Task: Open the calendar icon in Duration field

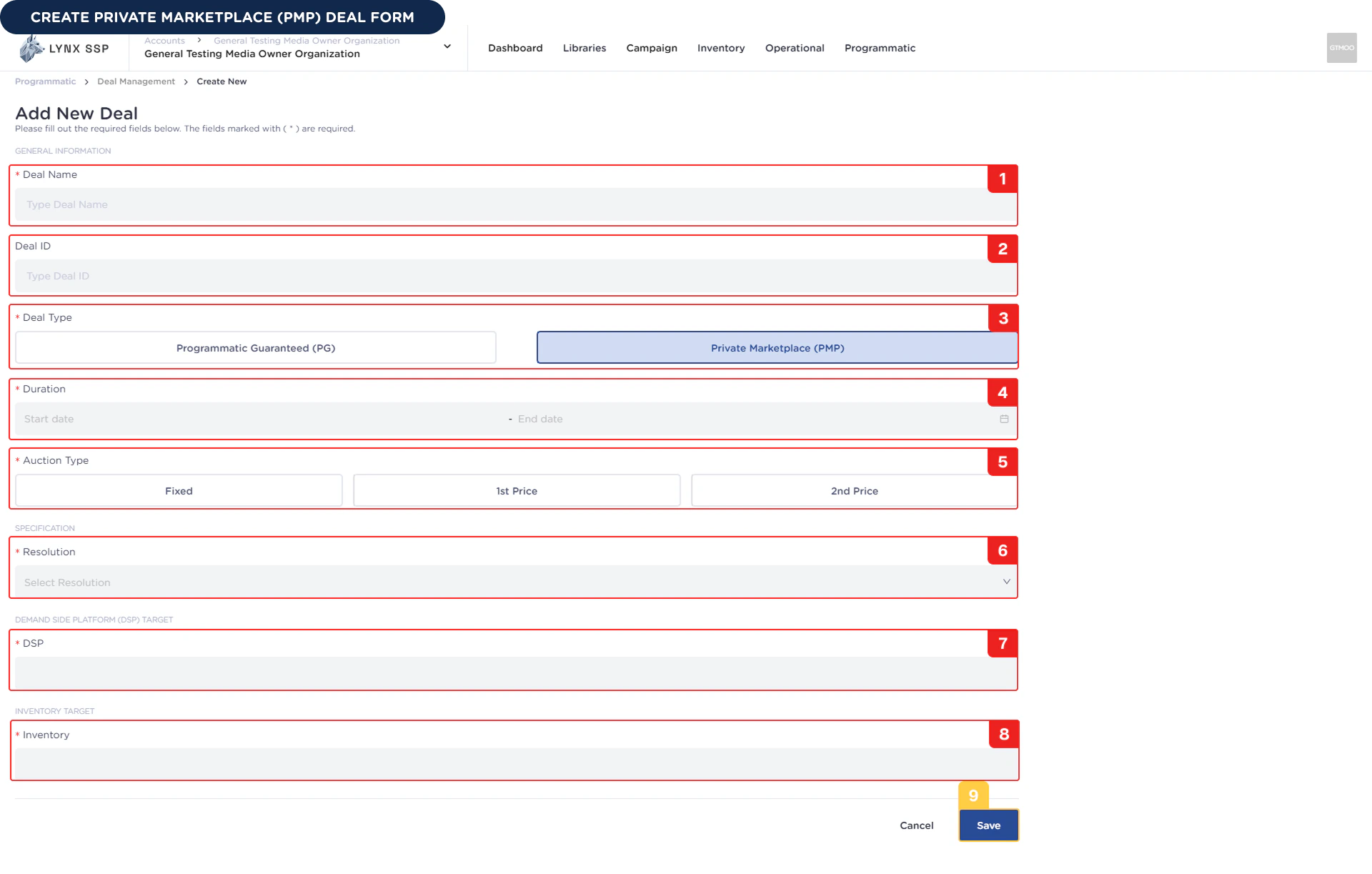Action: [x=1003, y=419]
